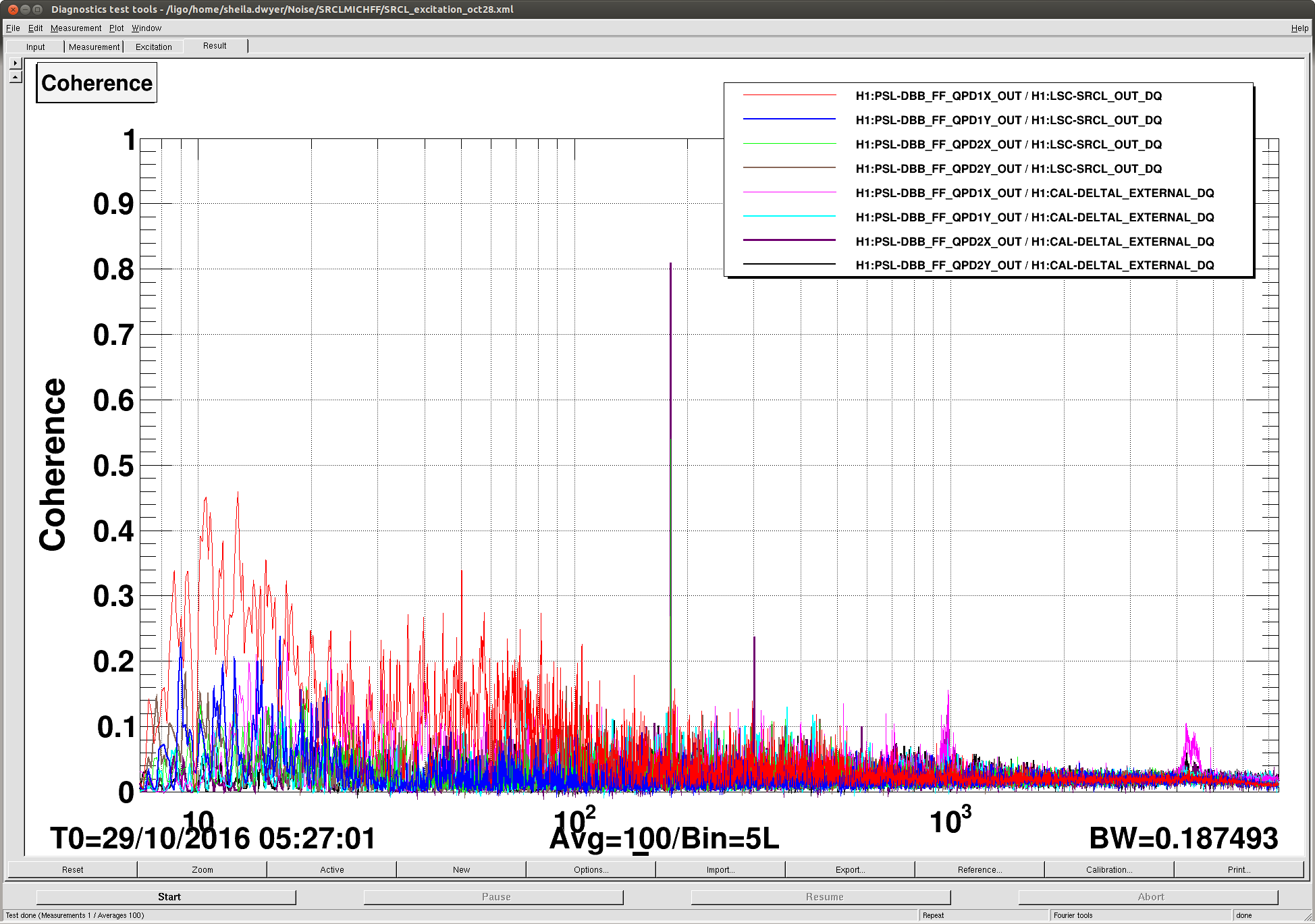Click the Coherence plot title box
The height and width of the screenshot is (924, 1315).
pos(97,82)
